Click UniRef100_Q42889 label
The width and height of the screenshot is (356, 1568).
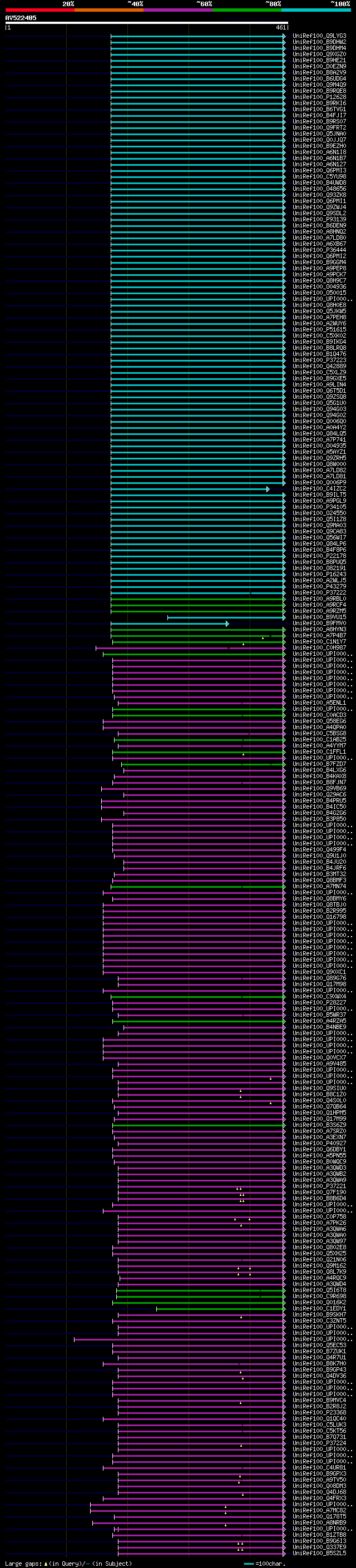[319, 367]
